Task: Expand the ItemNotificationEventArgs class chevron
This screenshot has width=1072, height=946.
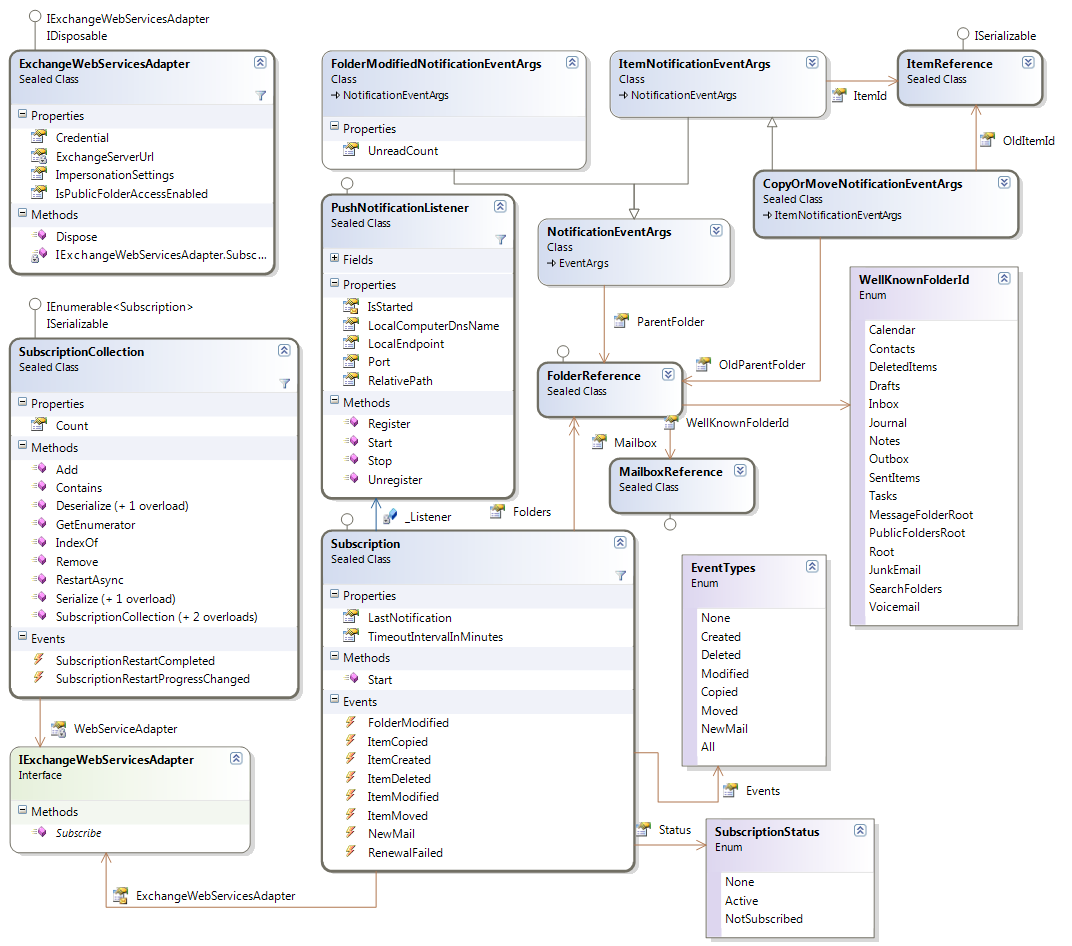Action: click(812, 62)
